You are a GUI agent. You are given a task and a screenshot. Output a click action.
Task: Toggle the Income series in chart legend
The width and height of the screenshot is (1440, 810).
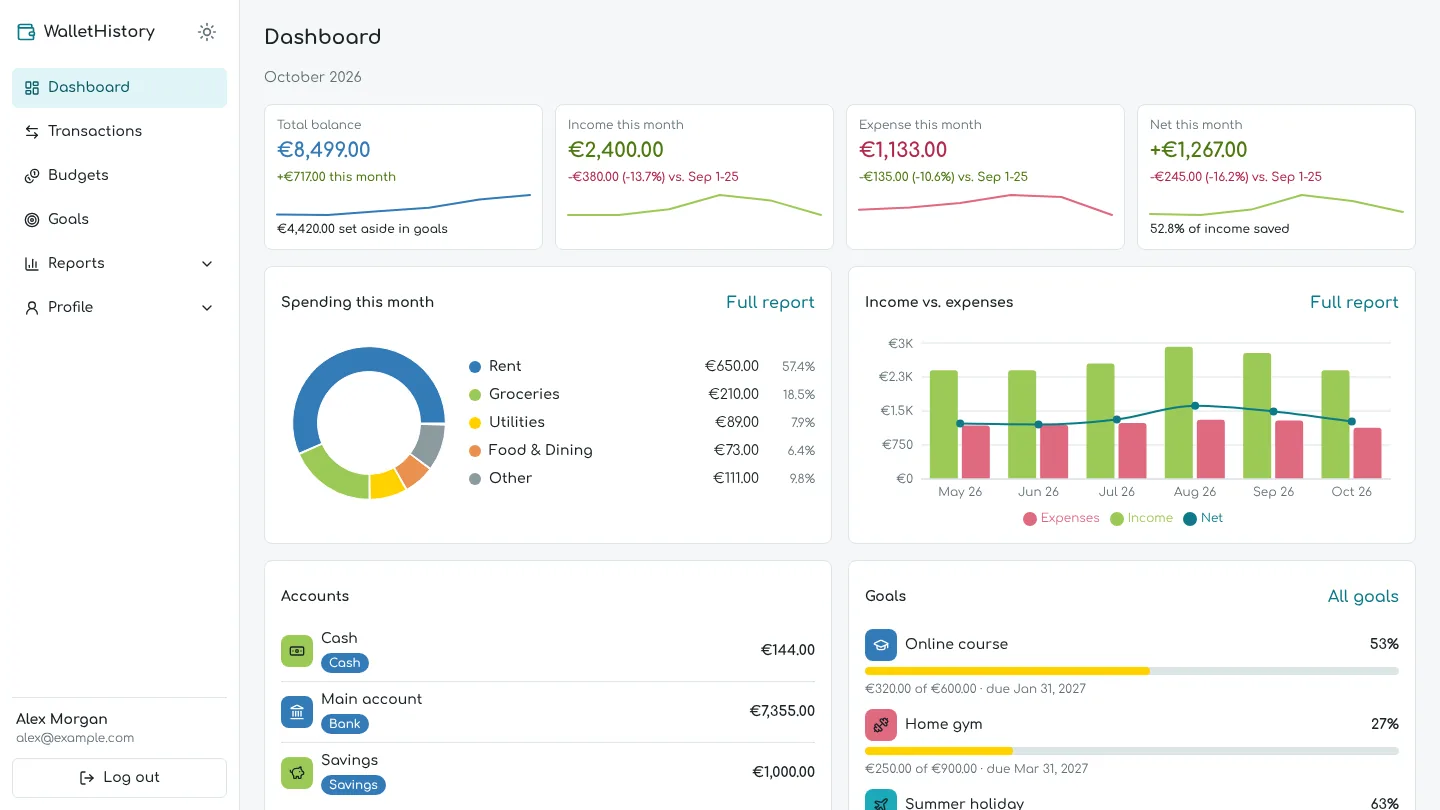[1141, 519]
